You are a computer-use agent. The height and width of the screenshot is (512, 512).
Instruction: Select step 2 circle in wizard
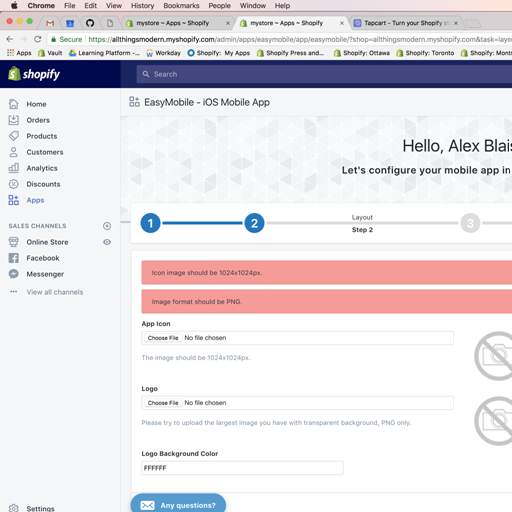(x=254, y=223)
